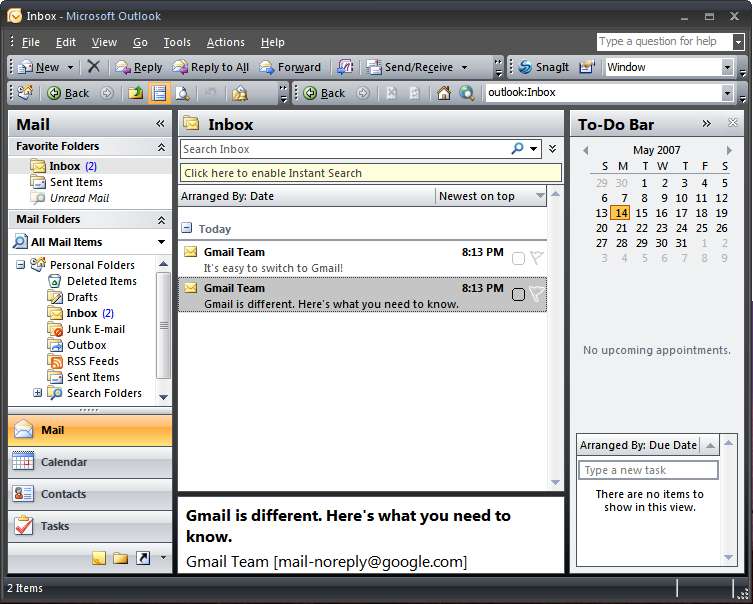Click the Print Preview icon
The width and height of the screenshot is (753, 604).
[182, 93]
